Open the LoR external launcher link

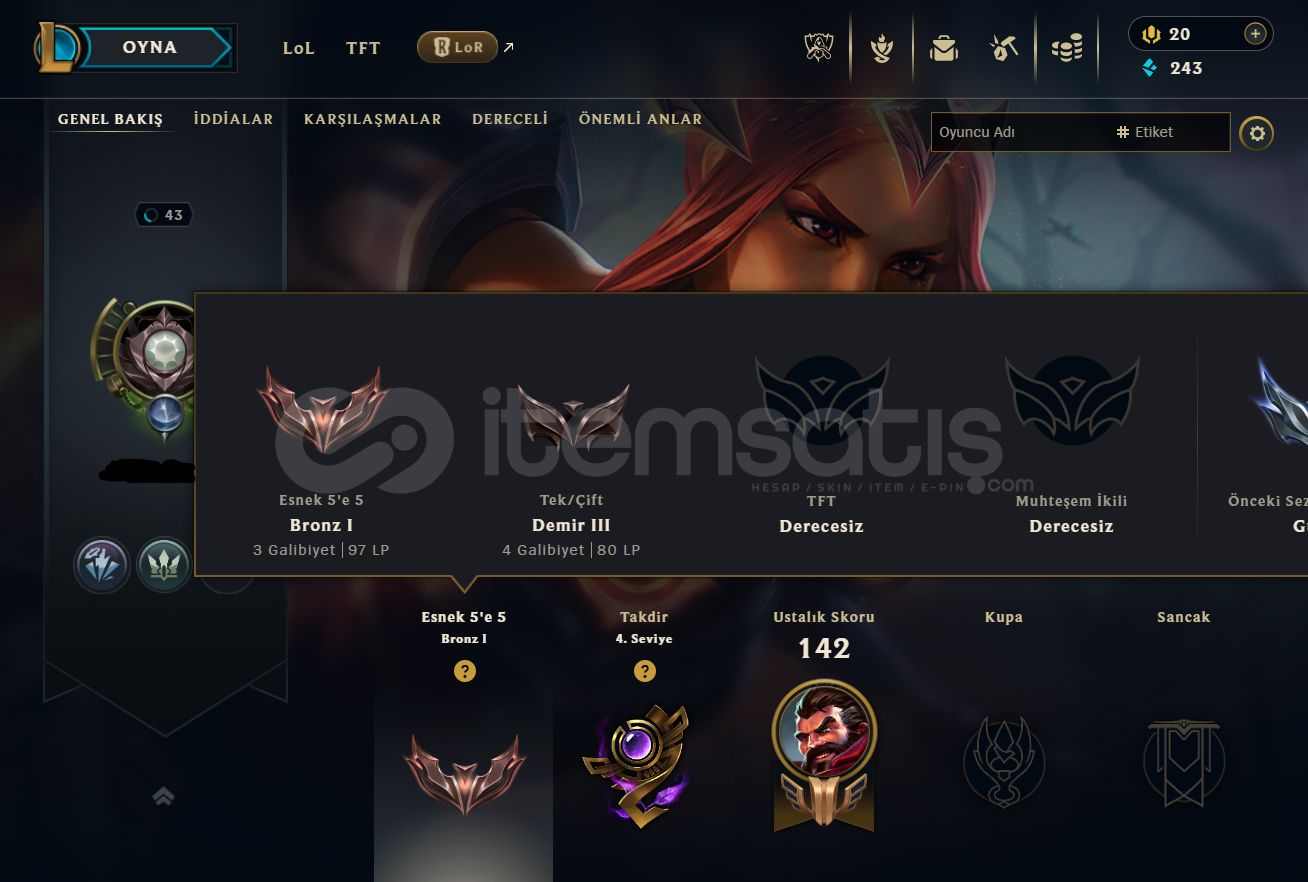click(x=466, y=47)
